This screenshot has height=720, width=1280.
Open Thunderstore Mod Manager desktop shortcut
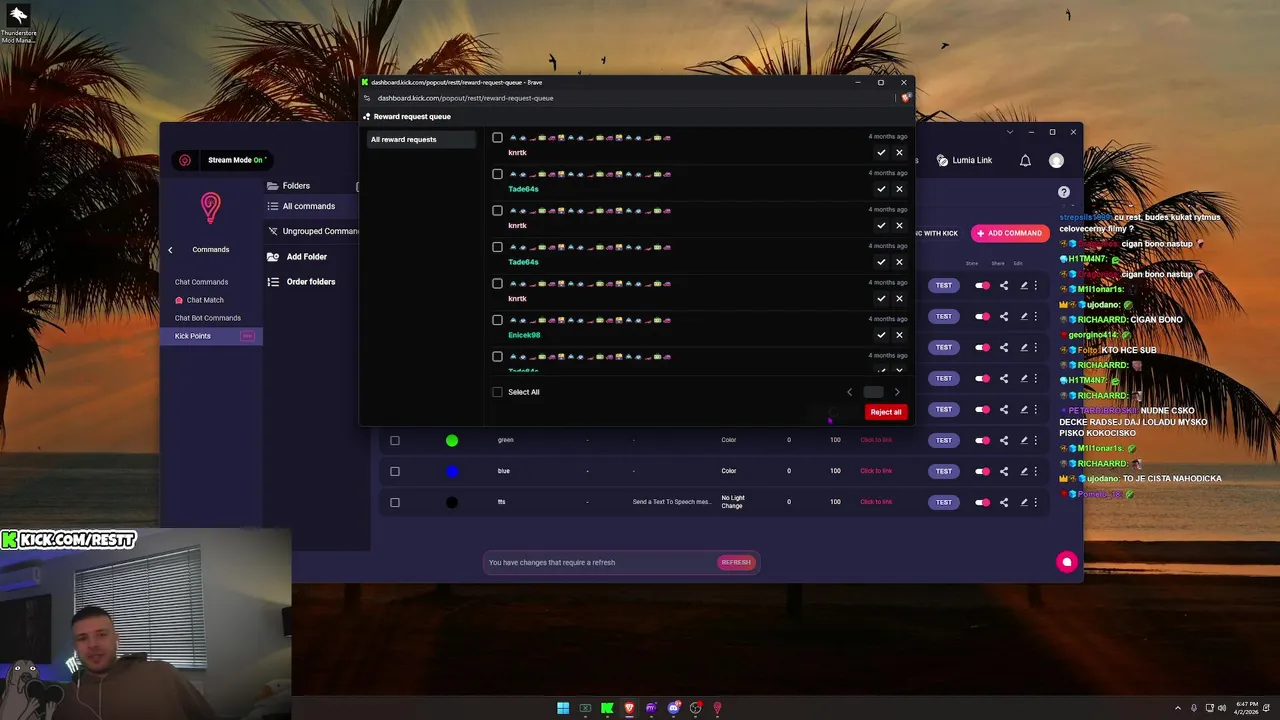pyautogui.click(x=18, y=22)
